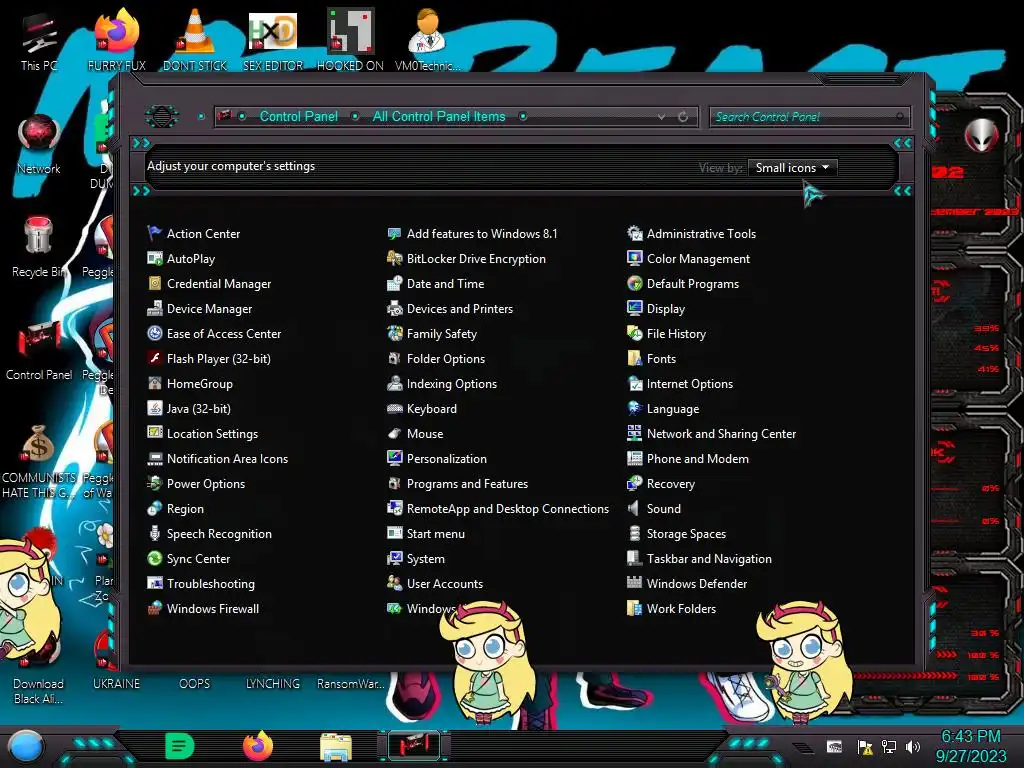Open File Explorer from the taskbar
The width and height of the screenshot is (1024, 768).
[x=336, y=747]
